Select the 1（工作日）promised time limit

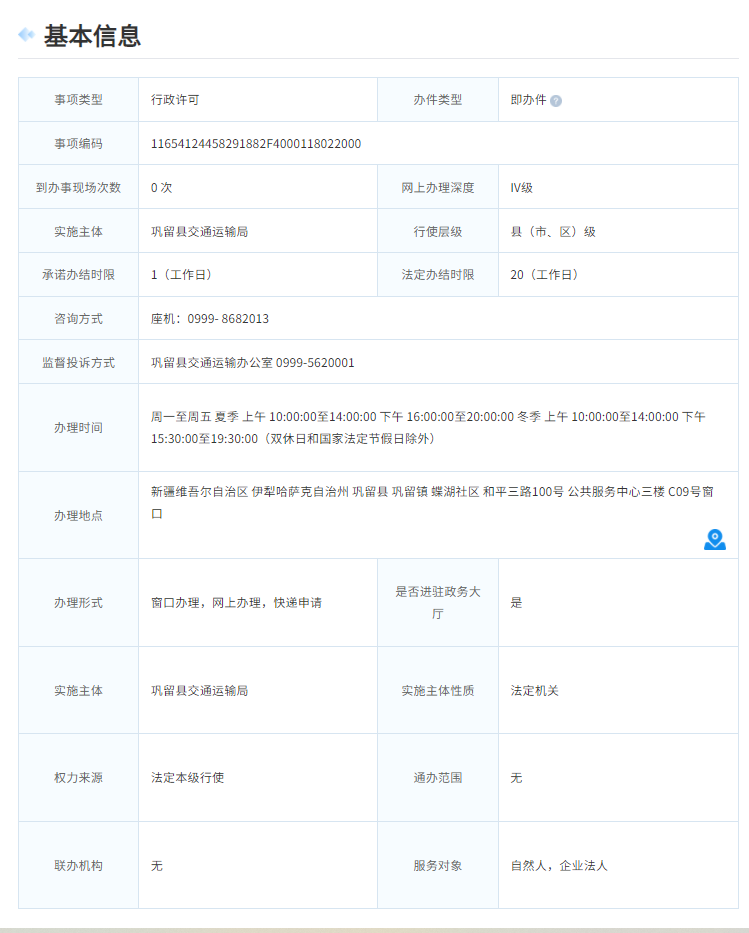pyautogui.click(x=181, y=275)
